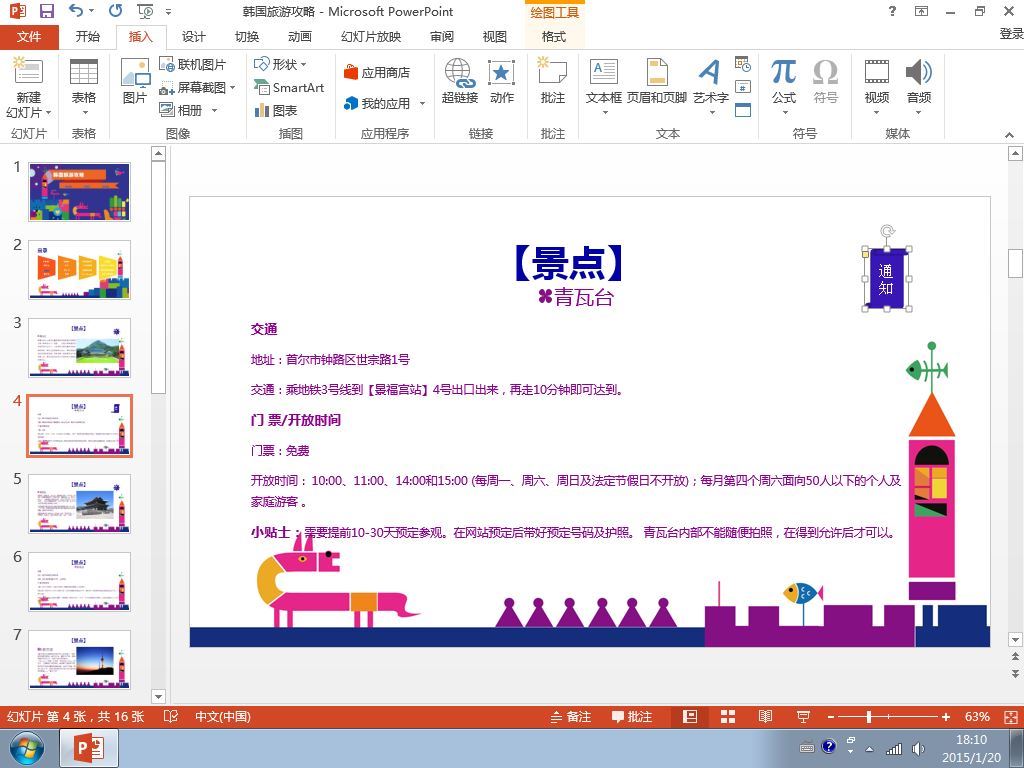
Task: Insert a 图表 chart
Action: pyautogui.click(x=276, y=110)
